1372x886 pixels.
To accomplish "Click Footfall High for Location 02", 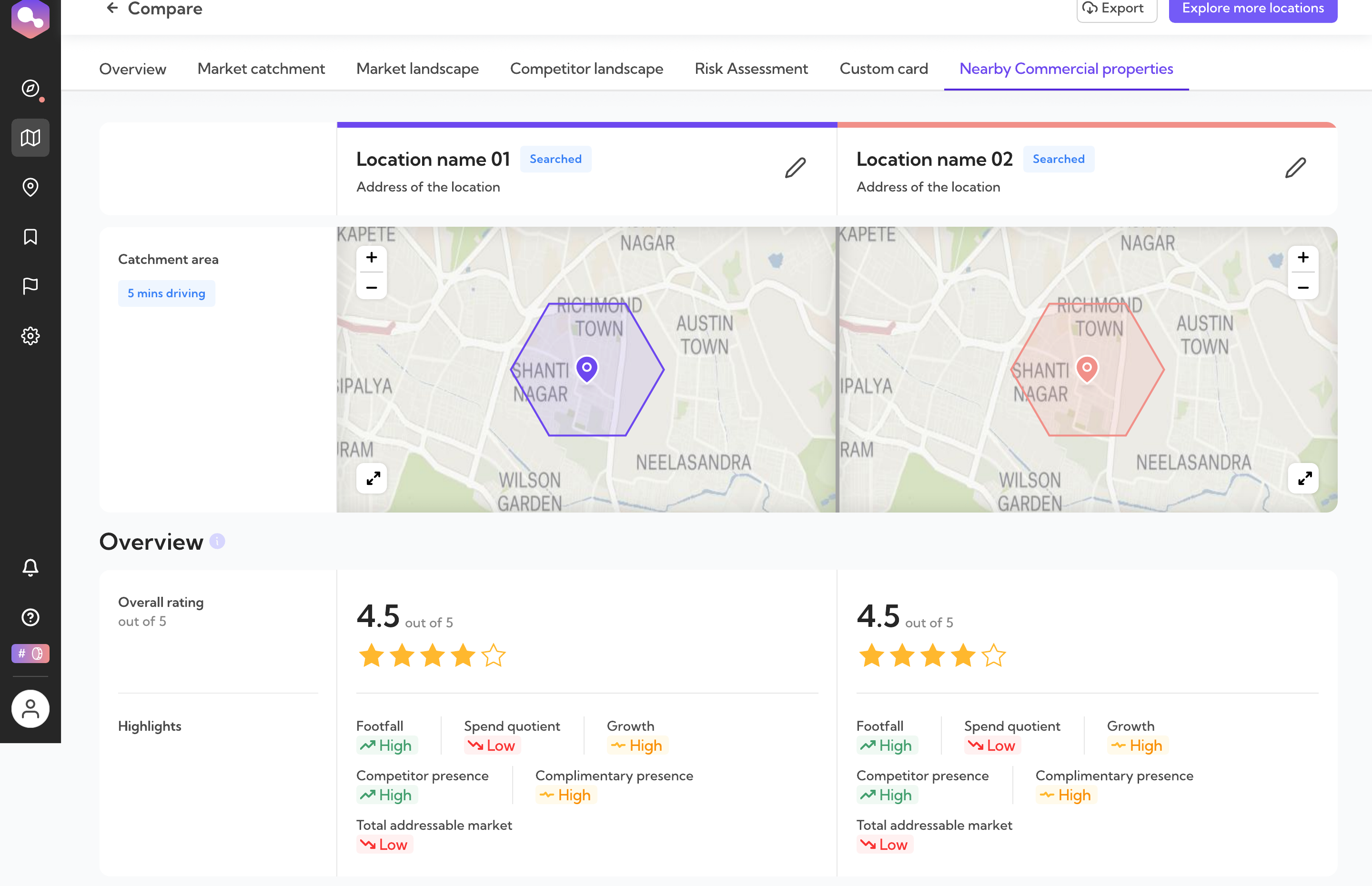I will pos(887,745).
